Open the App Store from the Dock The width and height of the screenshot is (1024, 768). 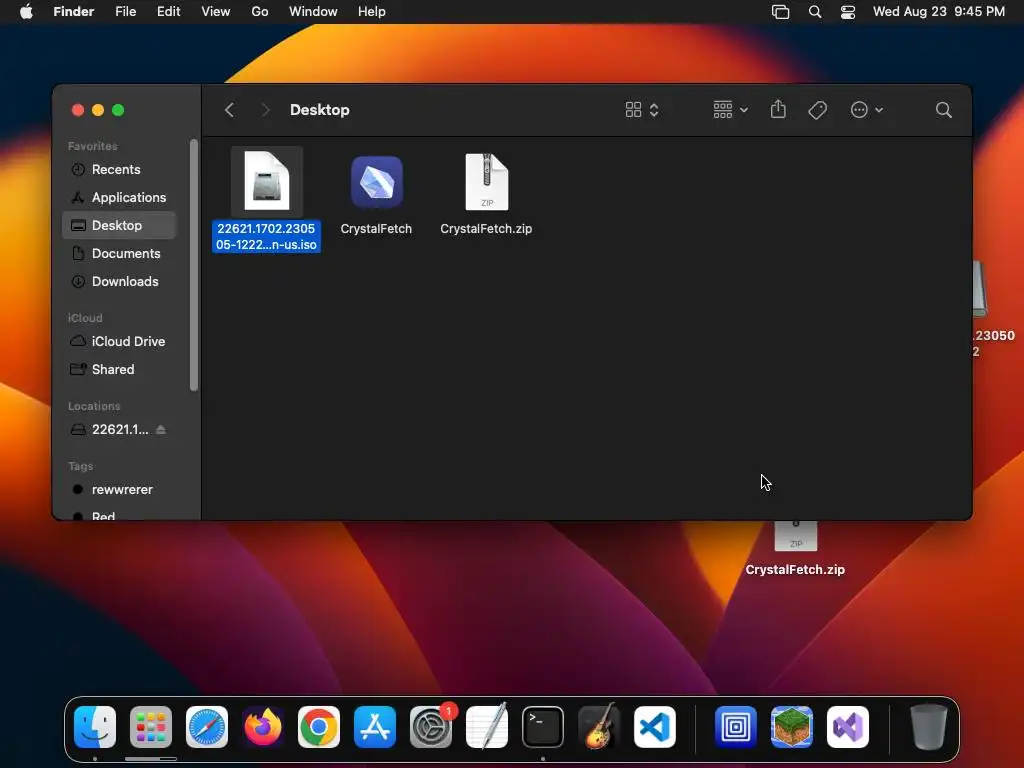[x=375, y=726]
